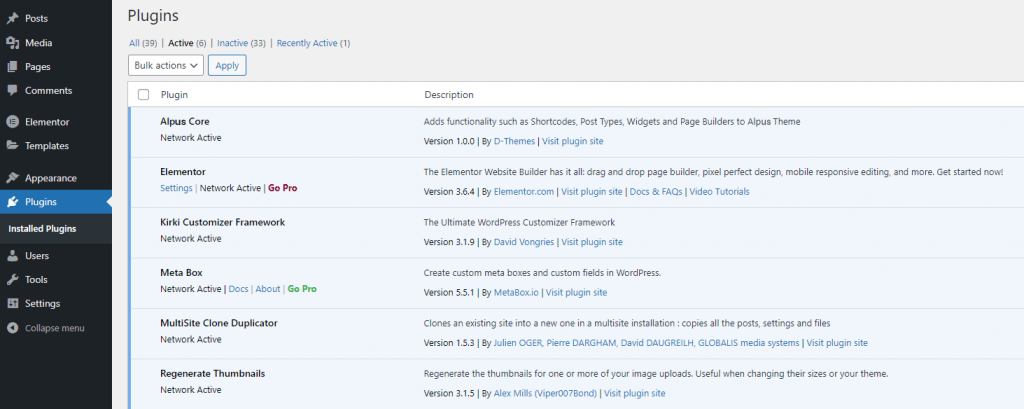Open Elementor Video Tutorials link
1024x409 pixels.
(719, 192)
